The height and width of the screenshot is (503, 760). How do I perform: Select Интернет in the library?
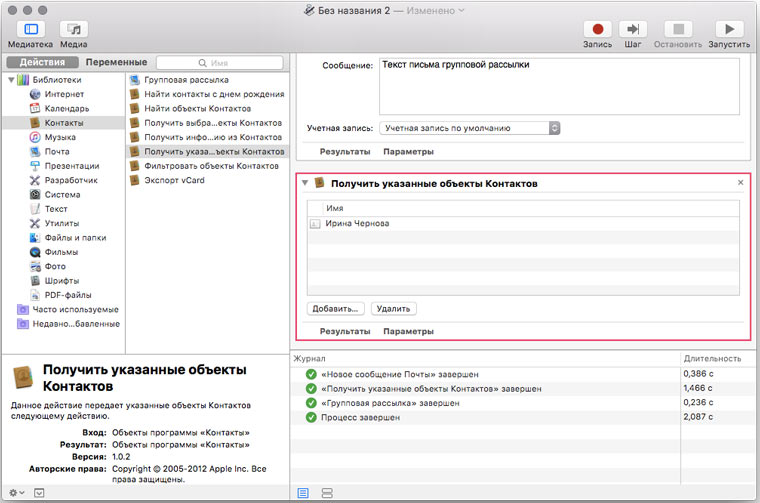pos(64,94)
